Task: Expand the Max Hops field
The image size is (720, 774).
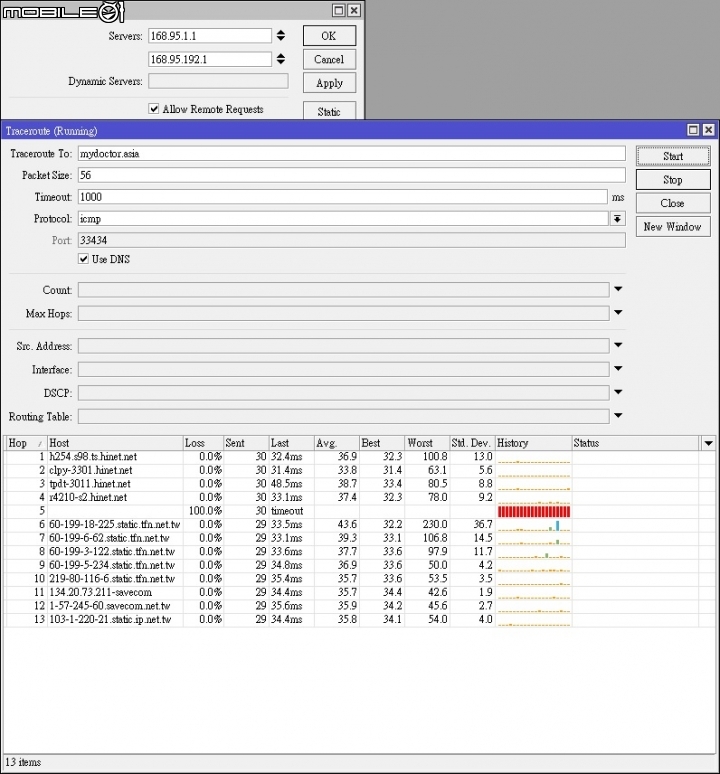Action: coord(618,313)
